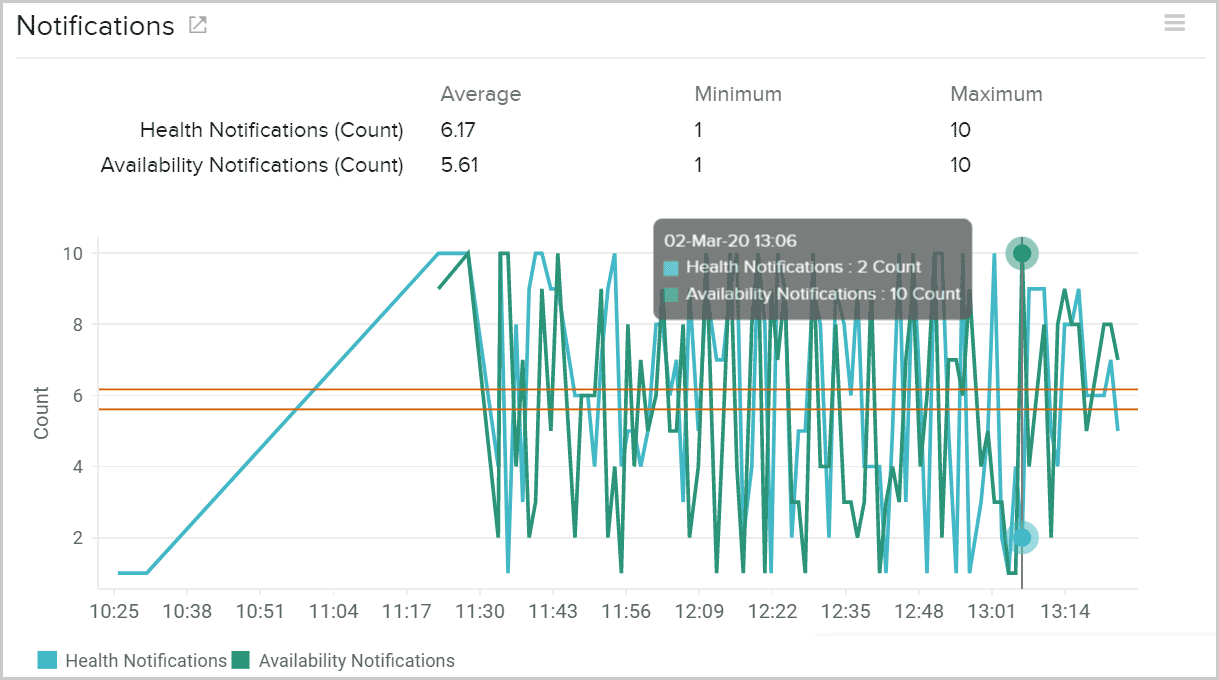Select the teal data point marker at 2

(1021, 538)
